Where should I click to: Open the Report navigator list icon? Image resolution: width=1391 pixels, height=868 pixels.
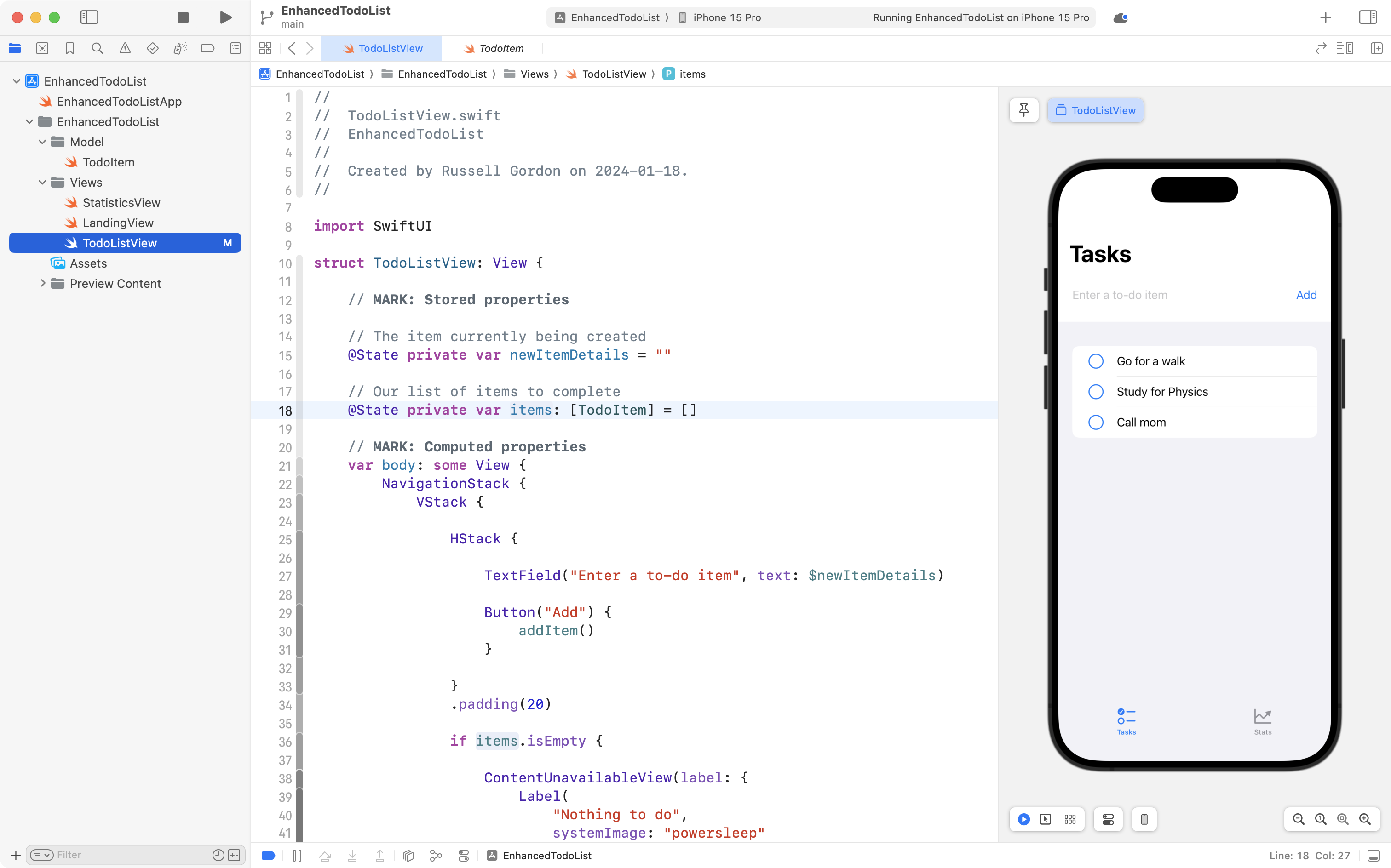[236, 48]
